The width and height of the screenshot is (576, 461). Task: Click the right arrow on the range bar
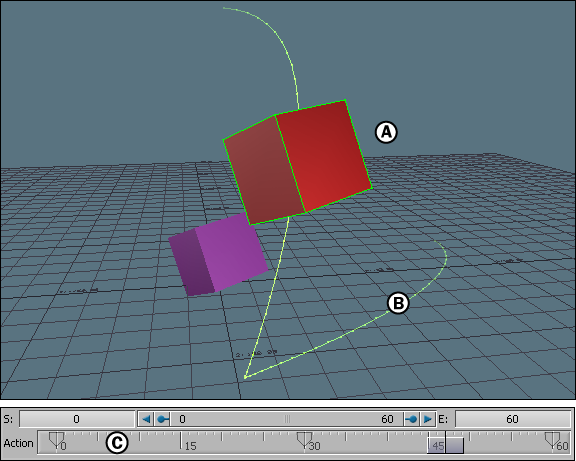(x=427, y=419)
